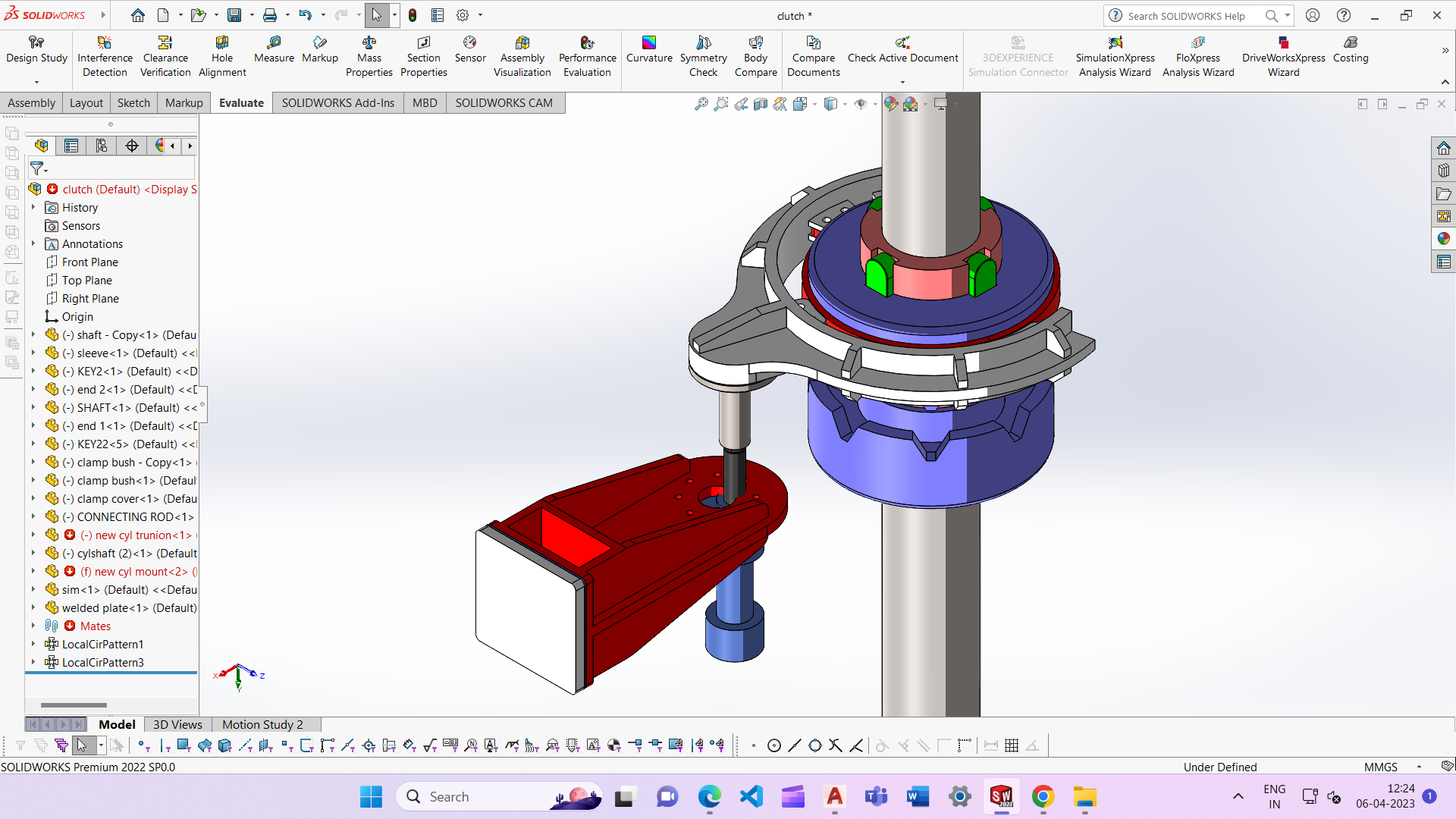This screenshot has height=819, width=1456.
Task: Open the Interference Detection tool
Action: [105, 57]
